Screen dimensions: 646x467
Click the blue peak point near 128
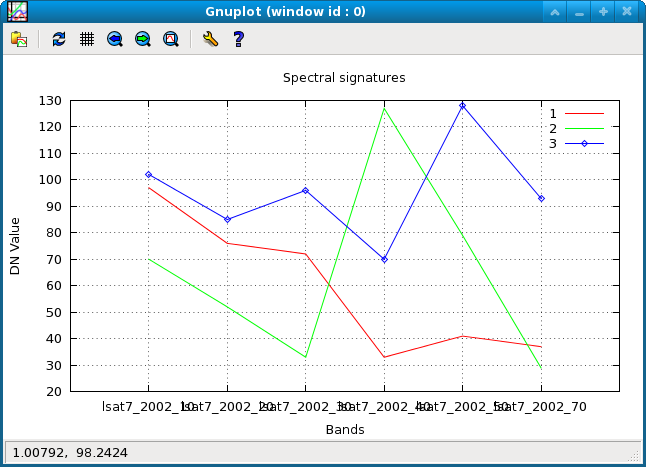click(462, 106)
